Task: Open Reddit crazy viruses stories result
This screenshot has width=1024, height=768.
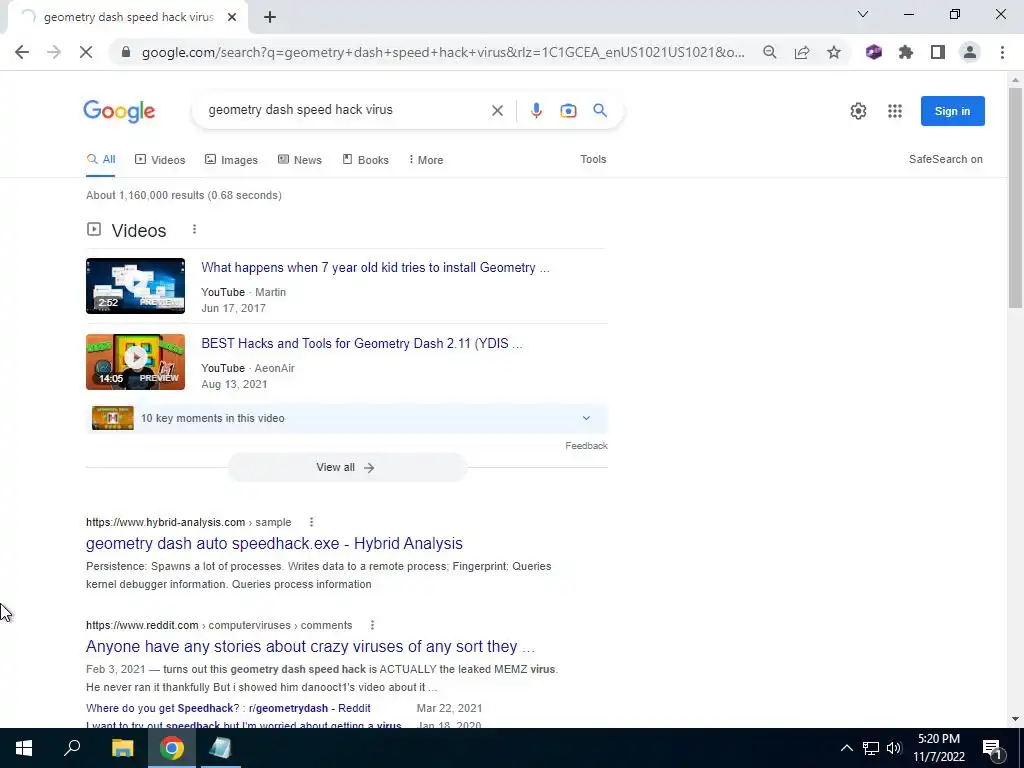Action: (310, 647)
